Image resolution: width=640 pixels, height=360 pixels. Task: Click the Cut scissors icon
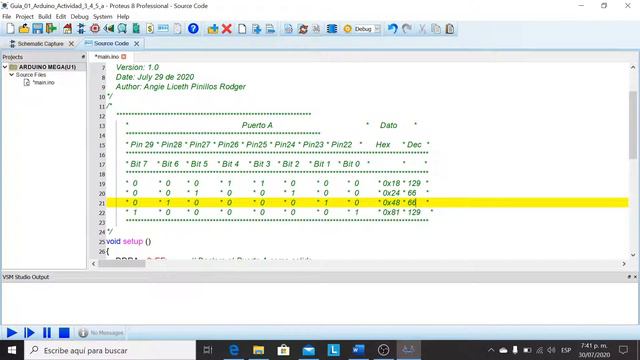point(422,29)
